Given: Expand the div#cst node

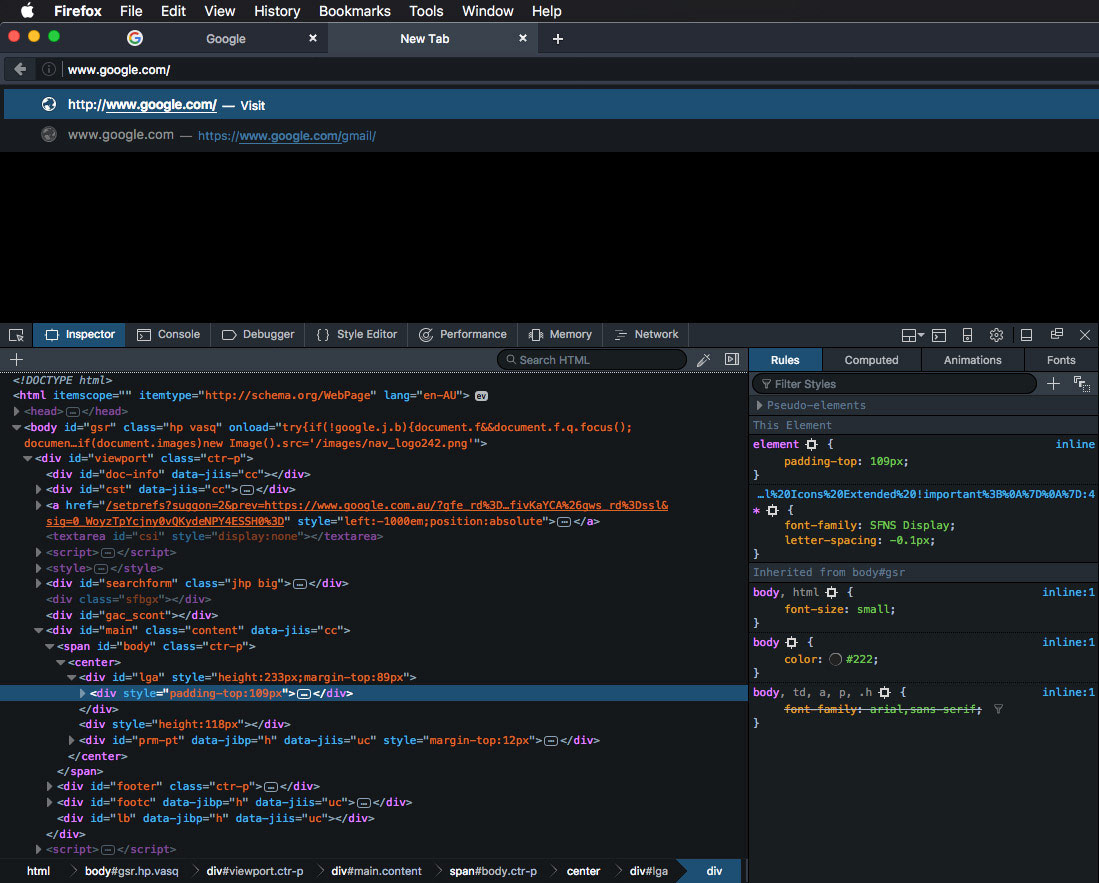Looking at the screenshot, I should pyautogui.click(x=39, y=489).
